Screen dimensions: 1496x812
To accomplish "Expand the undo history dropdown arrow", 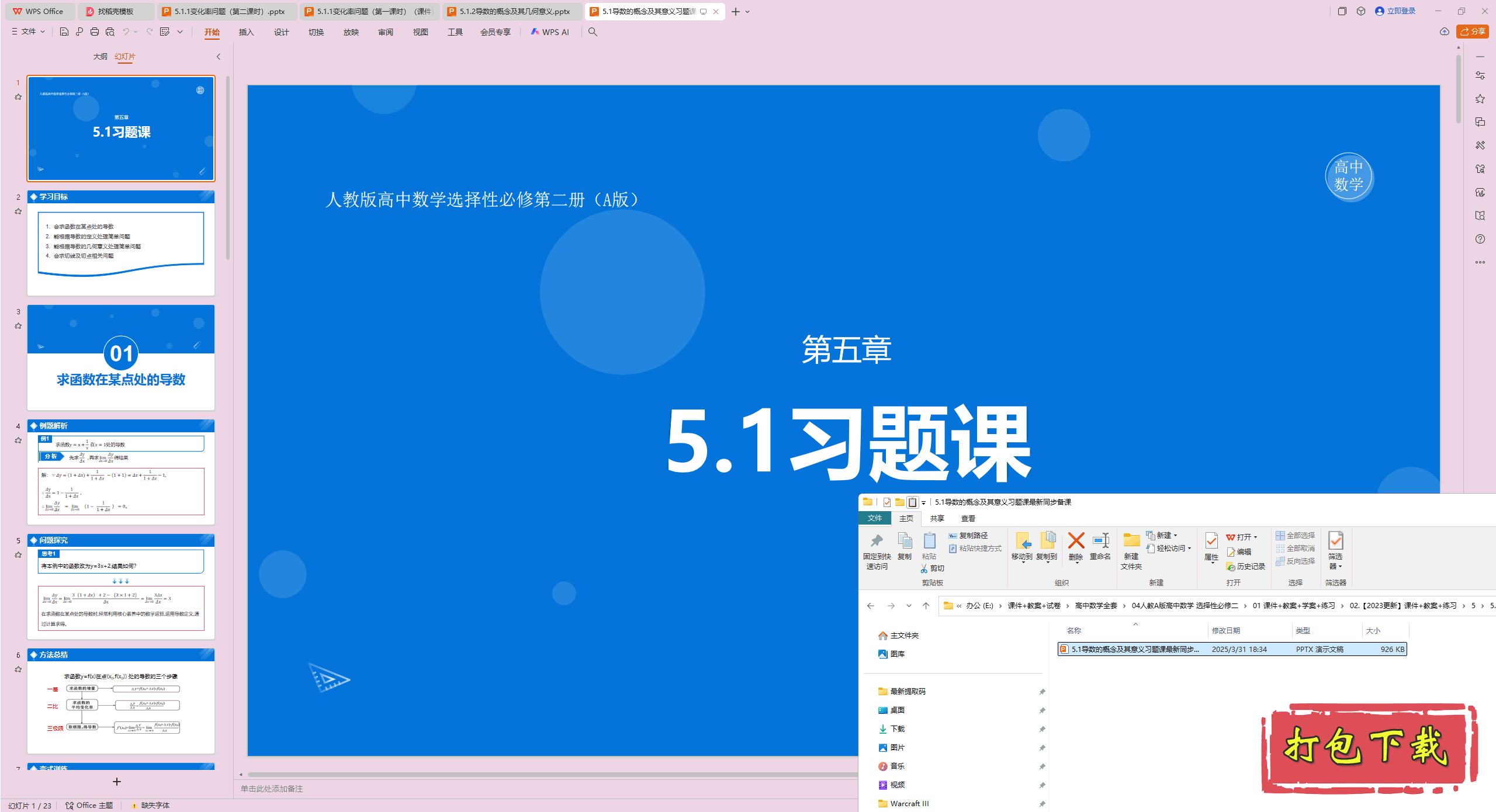I will (136, 32).
